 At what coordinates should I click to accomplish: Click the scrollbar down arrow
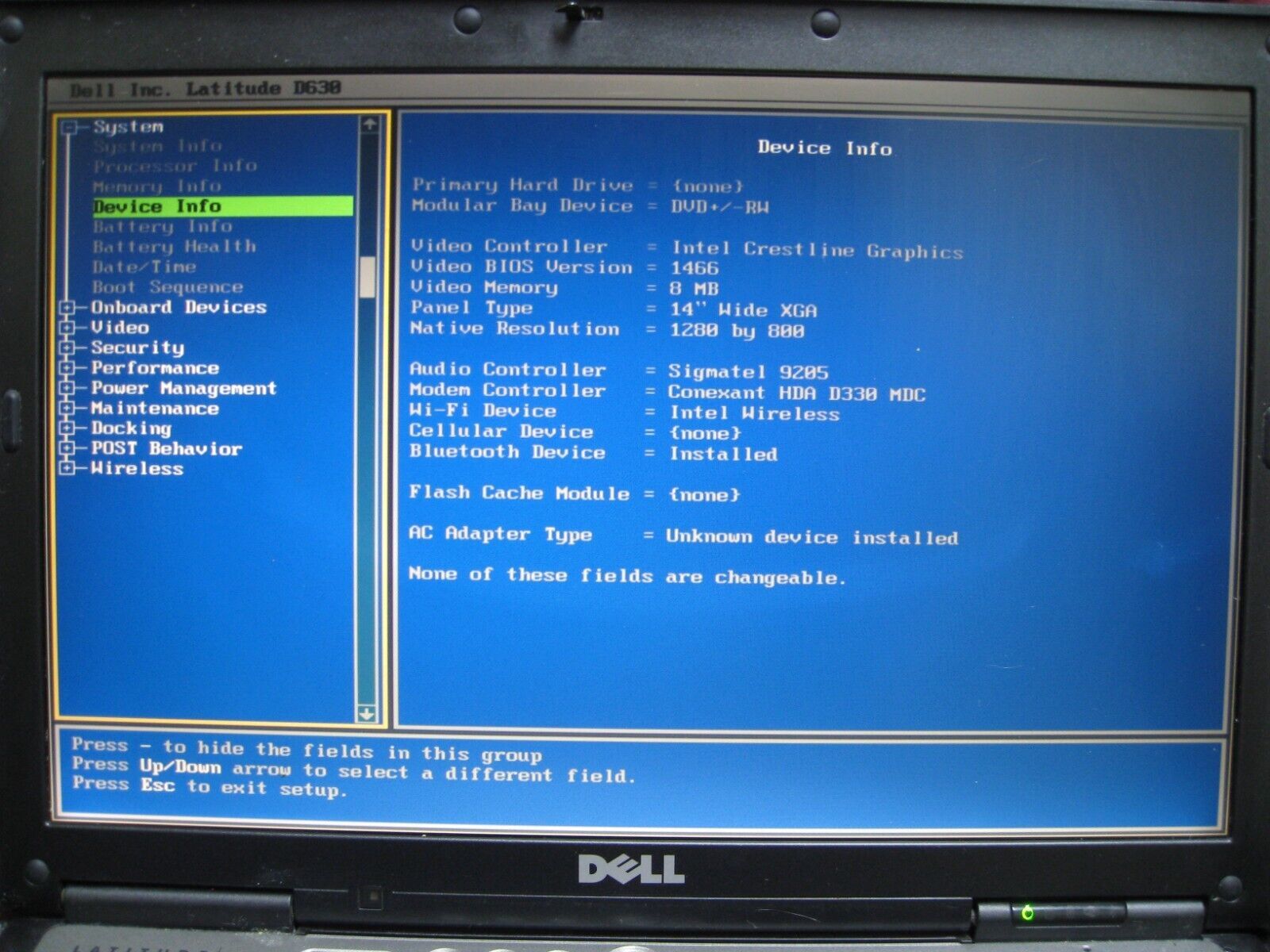367,714
